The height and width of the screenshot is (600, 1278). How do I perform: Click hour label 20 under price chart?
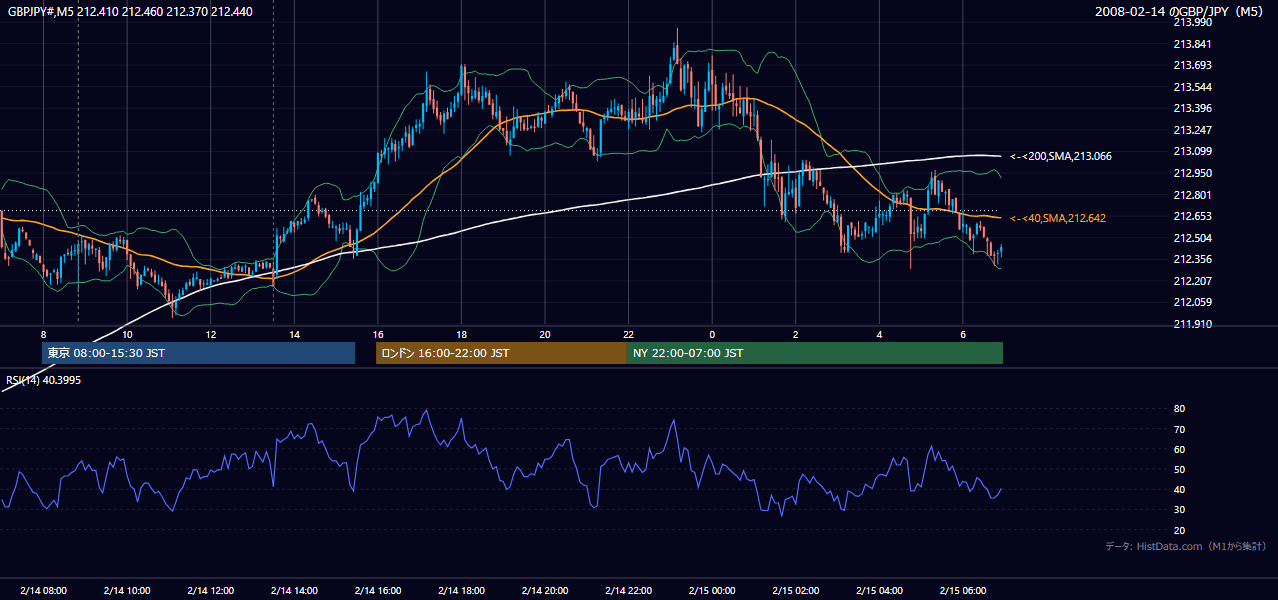(x=544, y=333)
